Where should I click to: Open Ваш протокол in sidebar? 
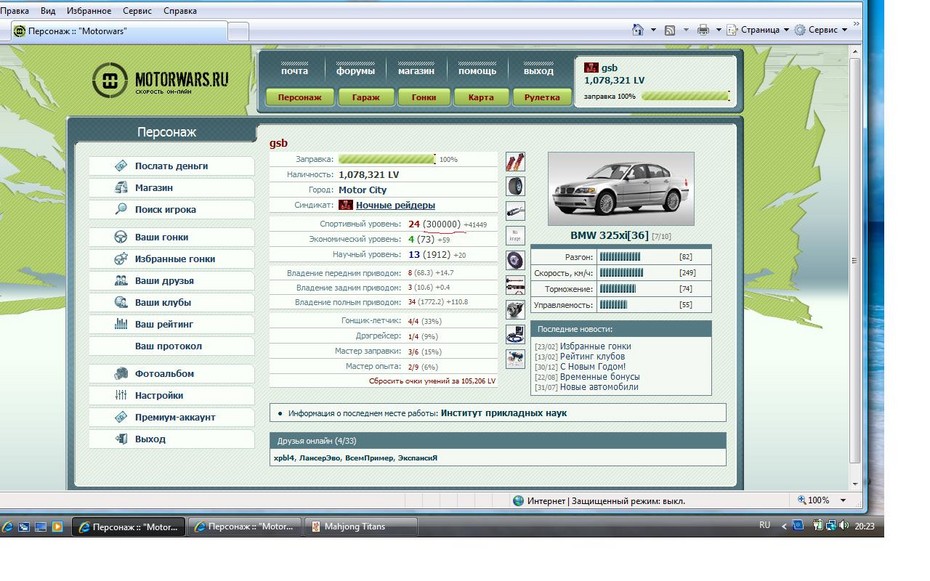tap(171, 346)
